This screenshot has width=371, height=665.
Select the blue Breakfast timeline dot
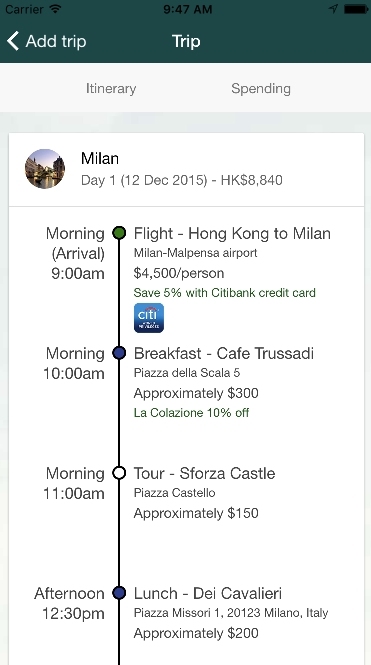pos(119,353)
